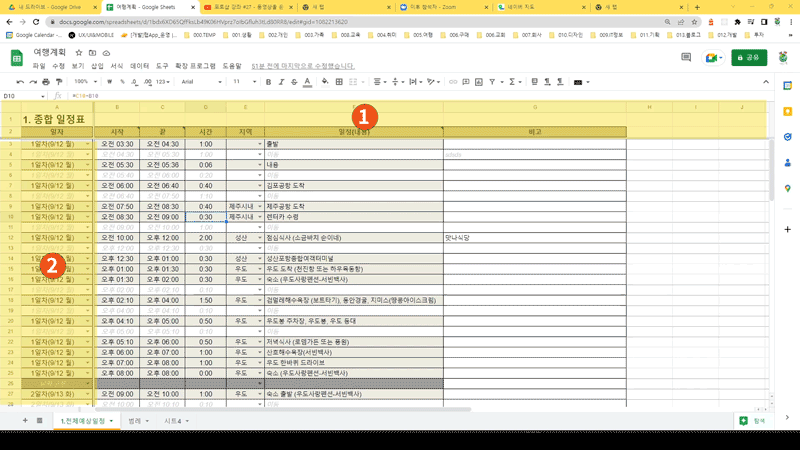
Task: Click the Google Meet icon
Action: (x=714, y=58)
